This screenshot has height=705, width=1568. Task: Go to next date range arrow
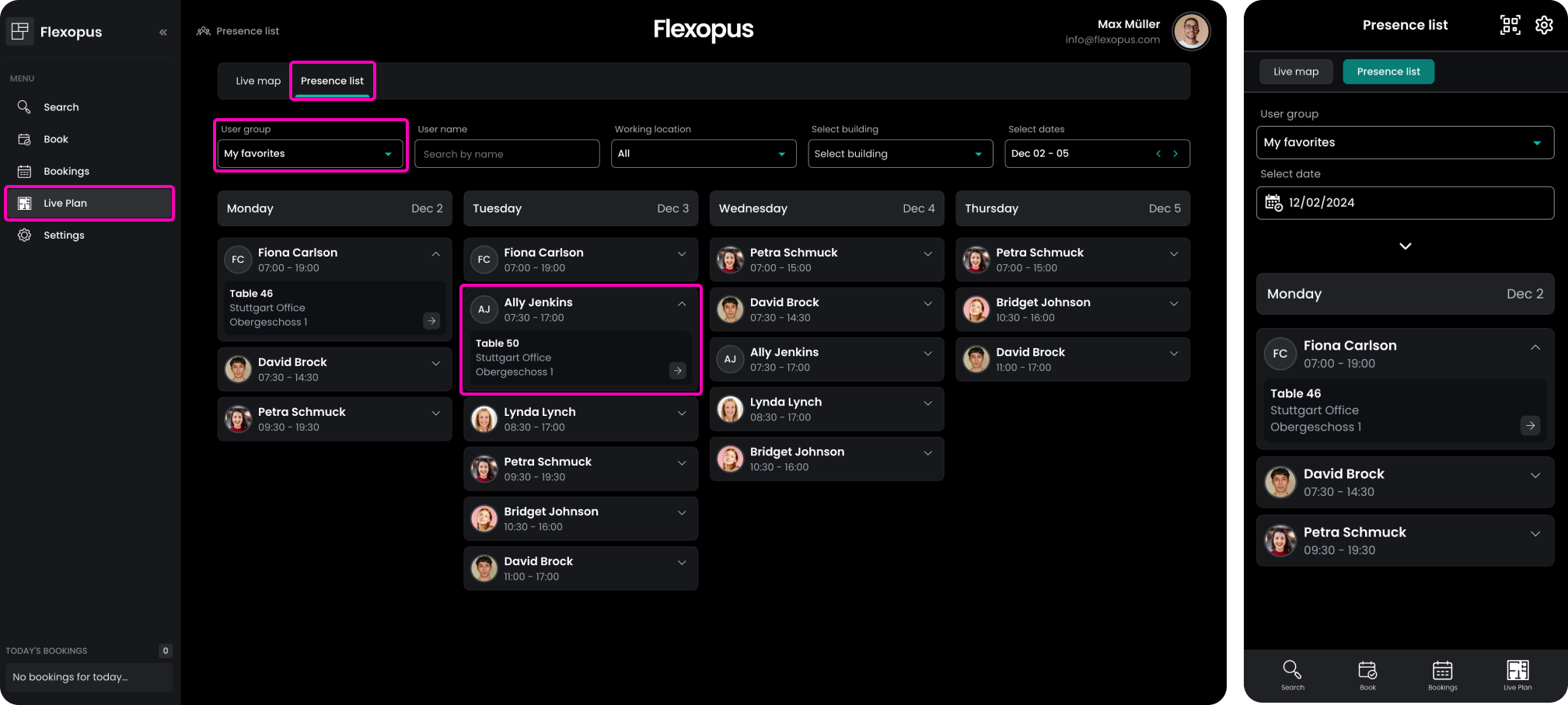[x=1175, y=154]
